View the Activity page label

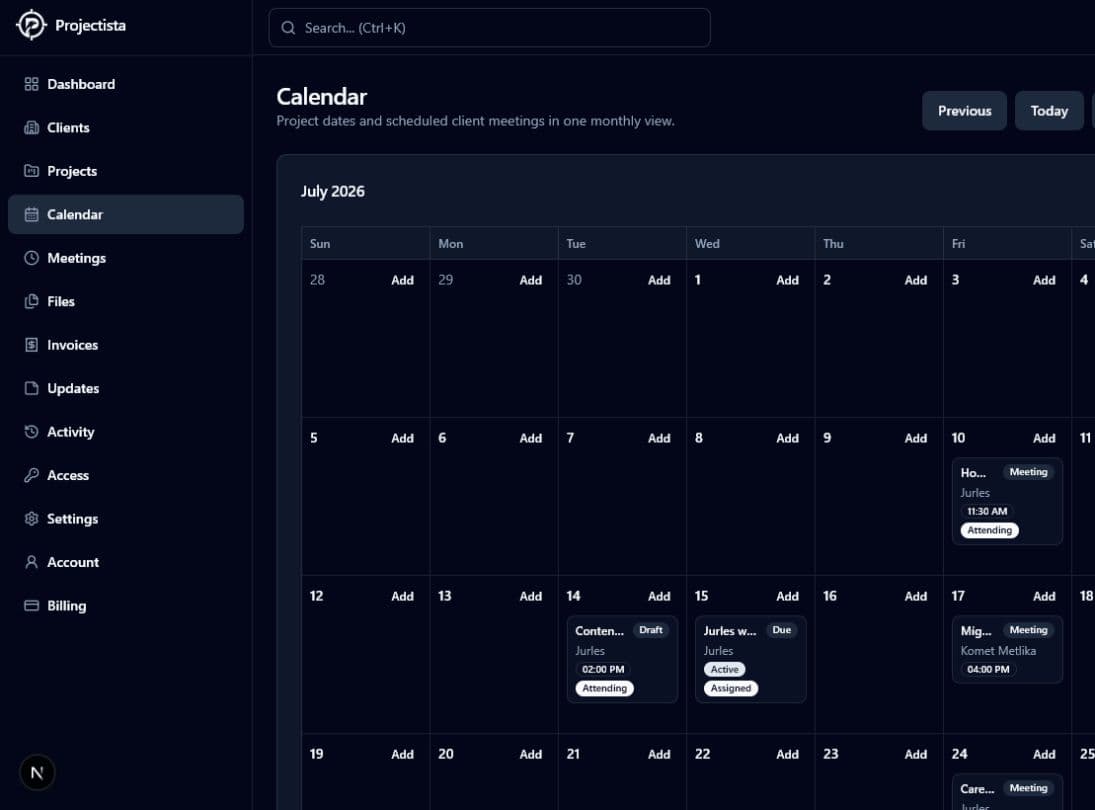pyautogui.click(x=71, y=432)
